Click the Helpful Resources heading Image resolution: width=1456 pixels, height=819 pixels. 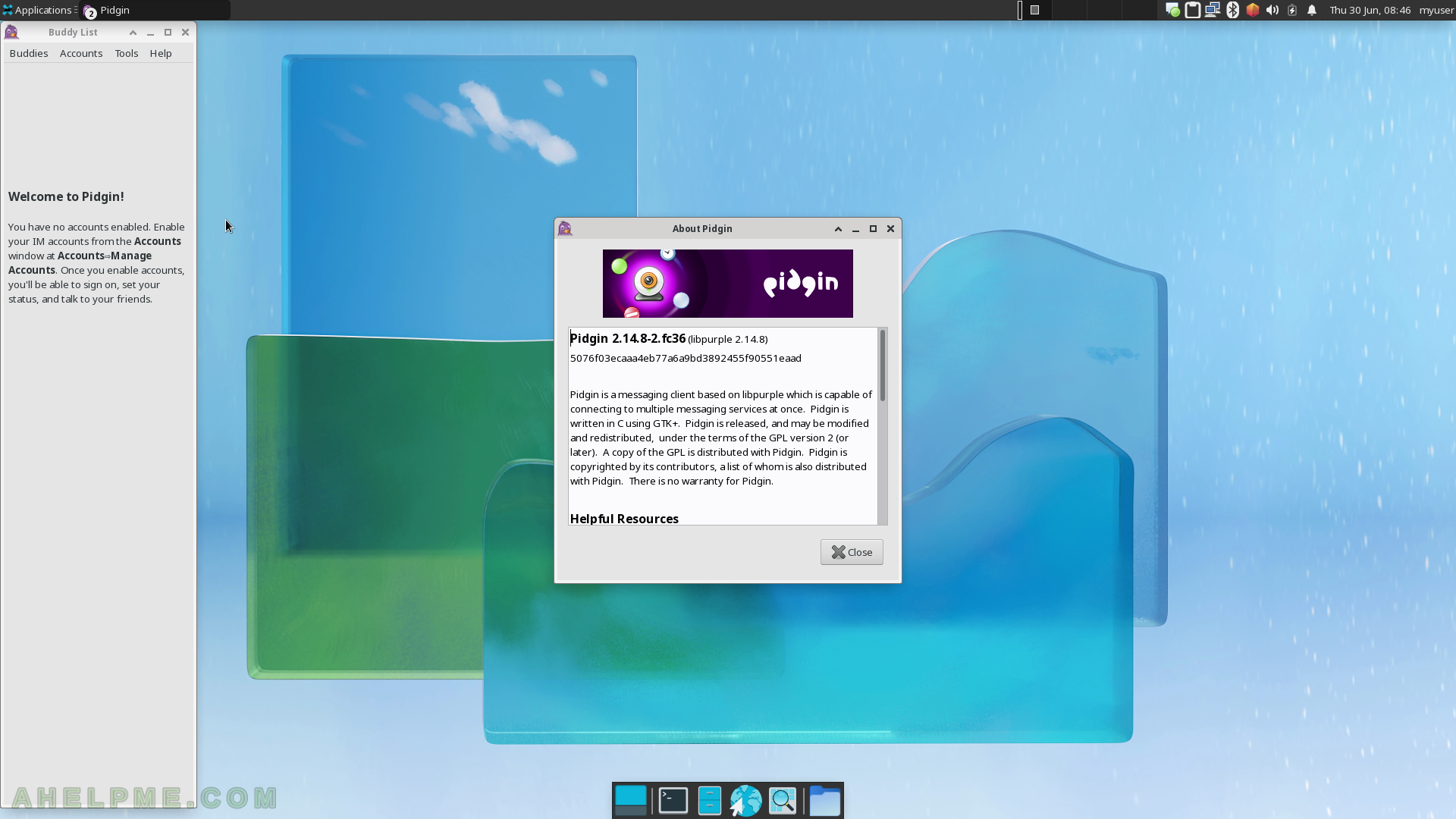coord(624,519)
